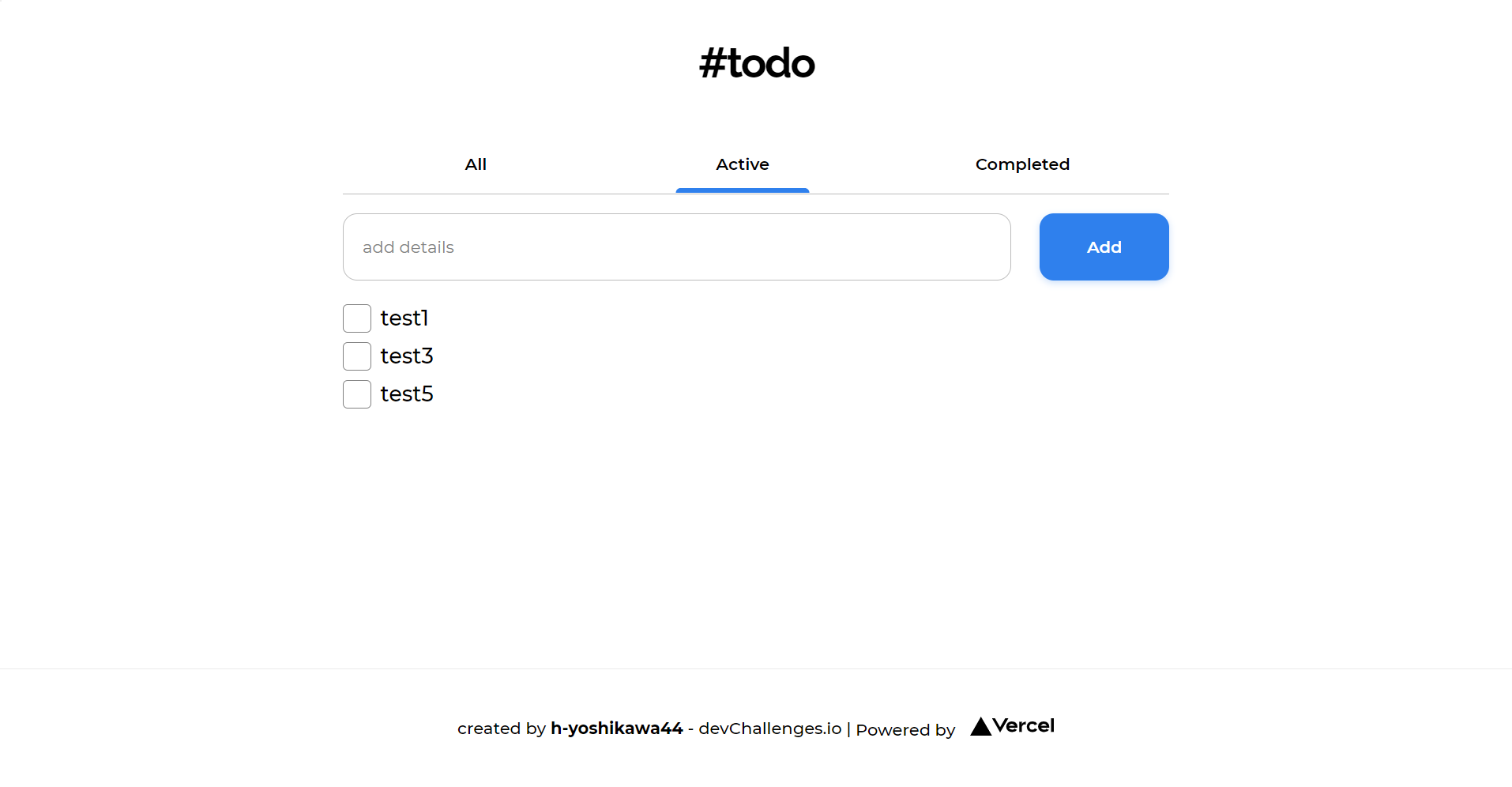Click the 'Powered by' footer text
The image size is (1512, 787).
(x=905, y=730)
